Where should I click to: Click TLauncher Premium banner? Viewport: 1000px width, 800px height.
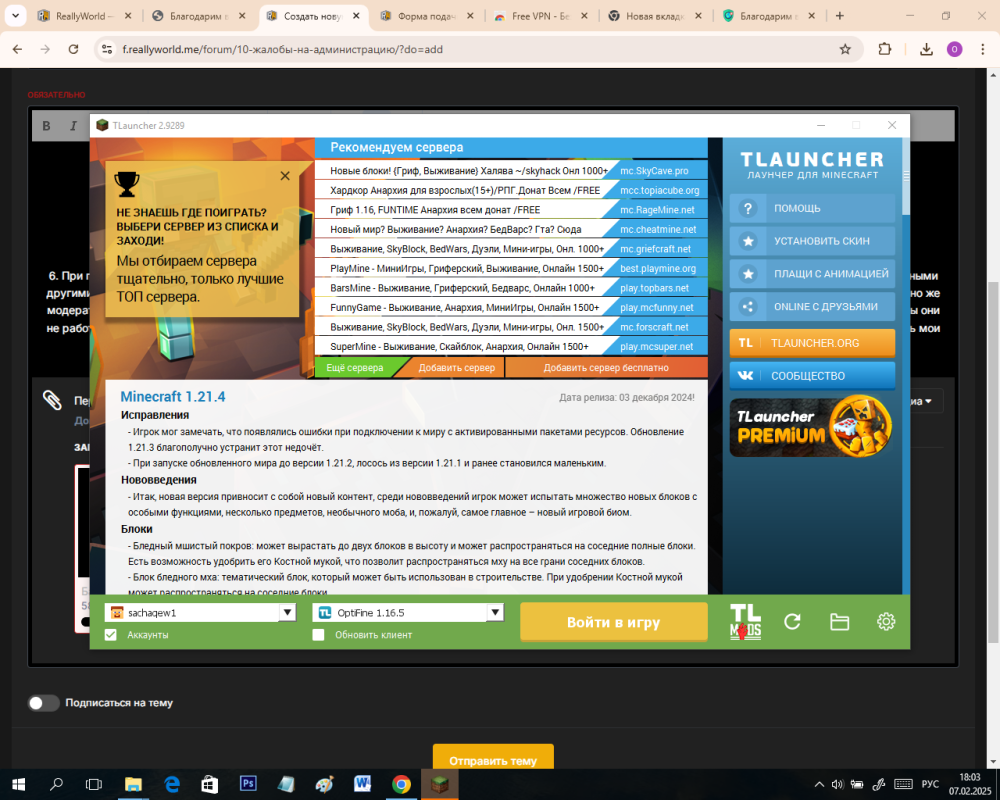[812, 426]
